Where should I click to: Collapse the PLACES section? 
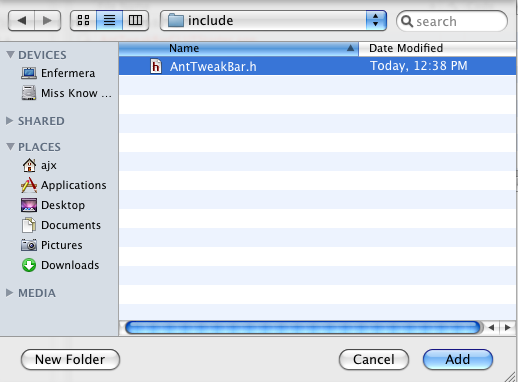coord(10,147)
